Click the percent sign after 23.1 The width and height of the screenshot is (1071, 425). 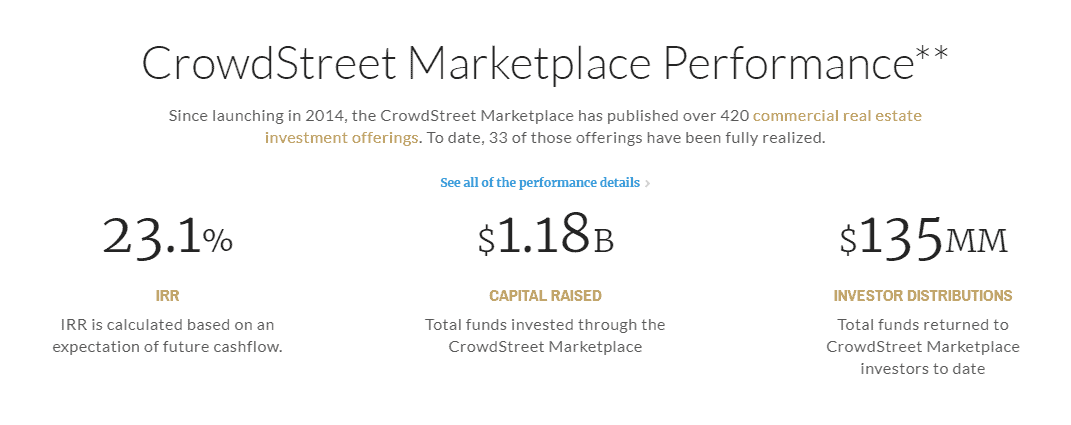218,241
